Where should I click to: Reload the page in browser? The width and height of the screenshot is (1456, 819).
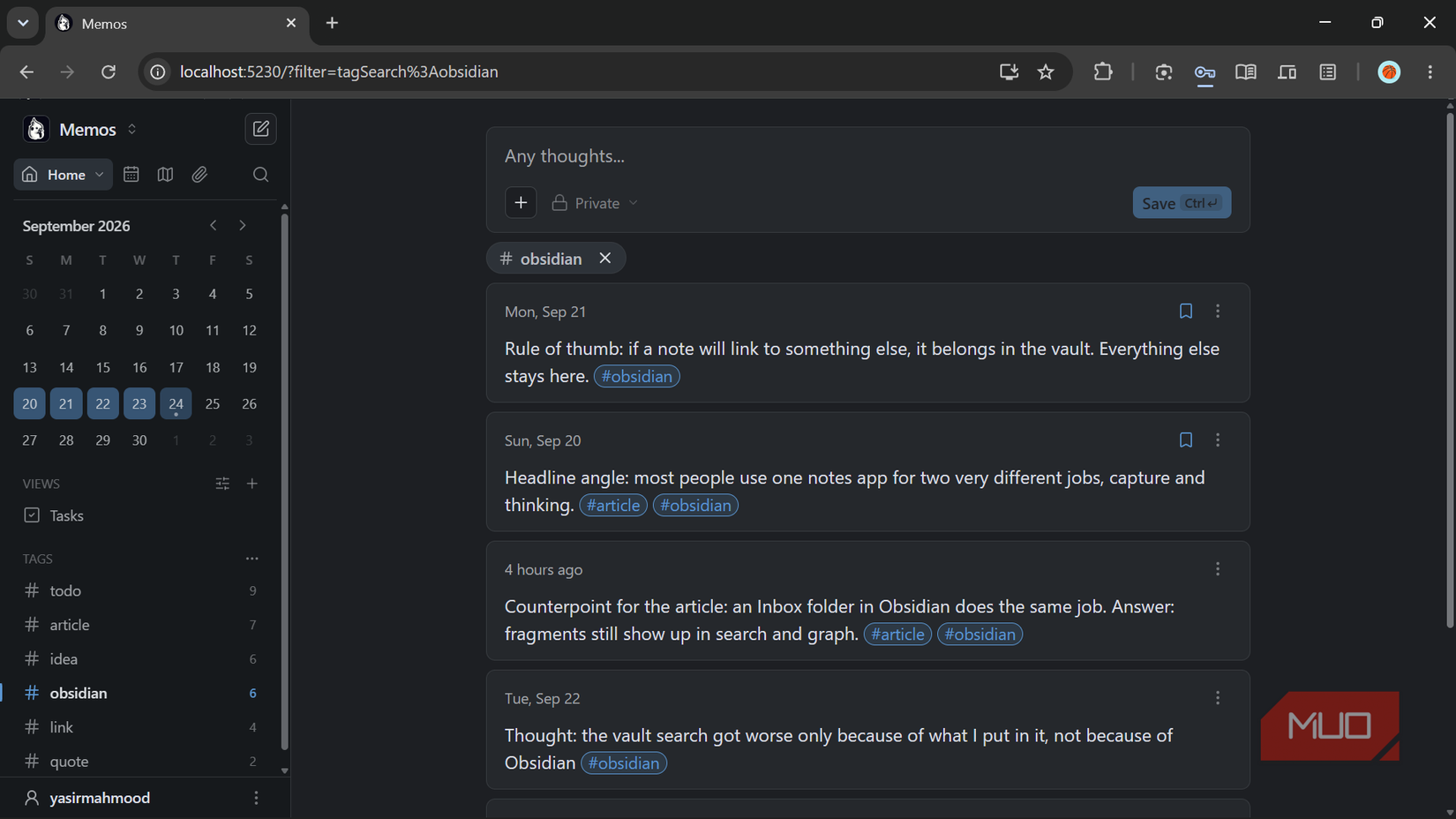[109, 71]
